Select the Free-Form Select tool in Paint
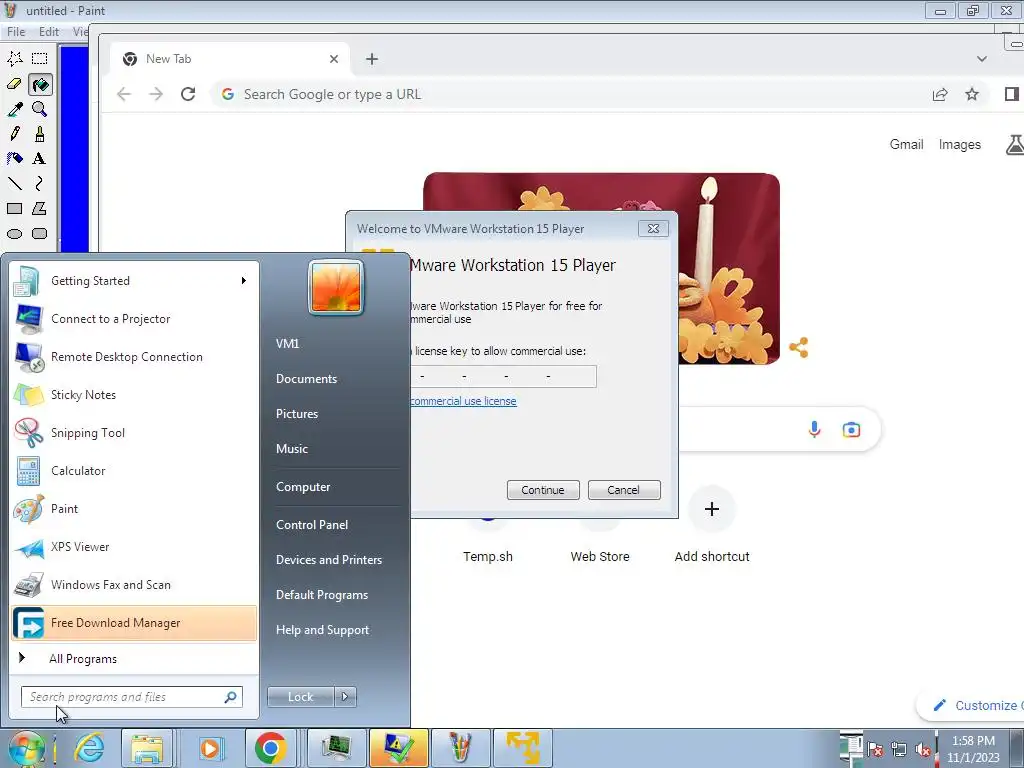The width and height of the screenshot is (1024, 768). 14,59
